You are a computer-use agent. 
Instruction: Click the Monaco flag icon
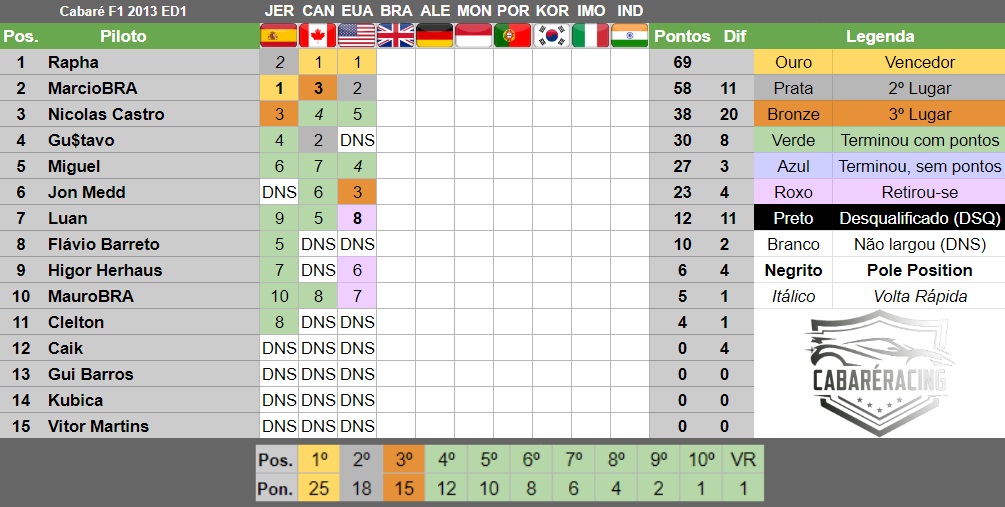(474, 36)
